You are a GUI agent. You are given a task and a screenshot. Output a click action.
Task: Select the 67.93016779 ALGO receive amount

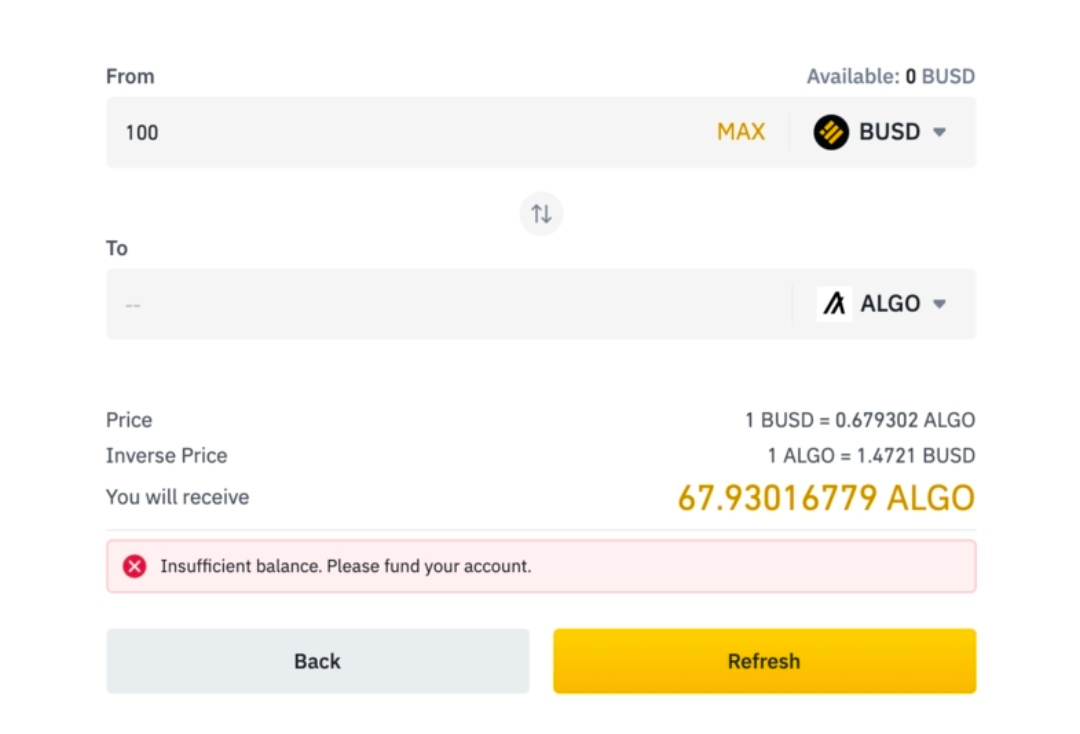coord(826,498)
